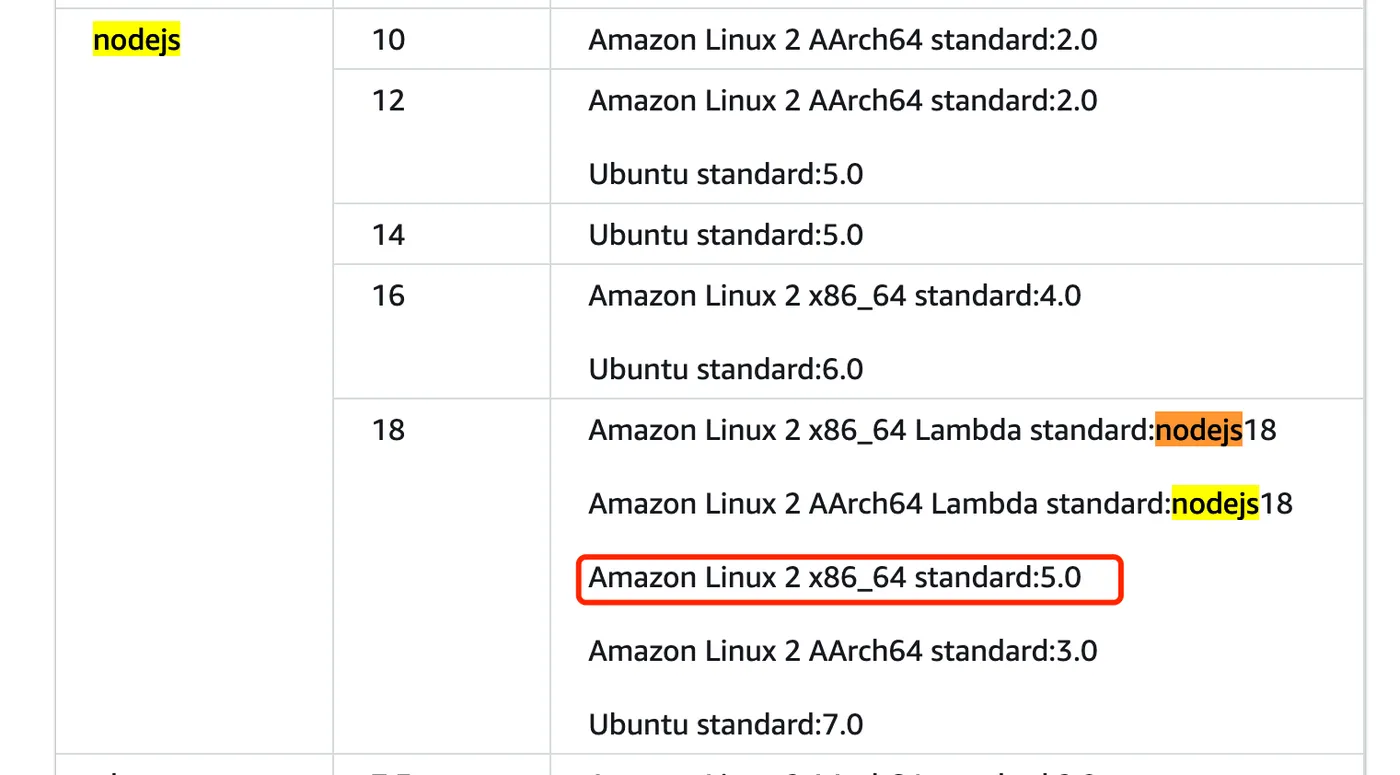The image size is (1400, 775).
Task: Click the 18 after the orange nodejs highlight
Action: coord(1260,430)
